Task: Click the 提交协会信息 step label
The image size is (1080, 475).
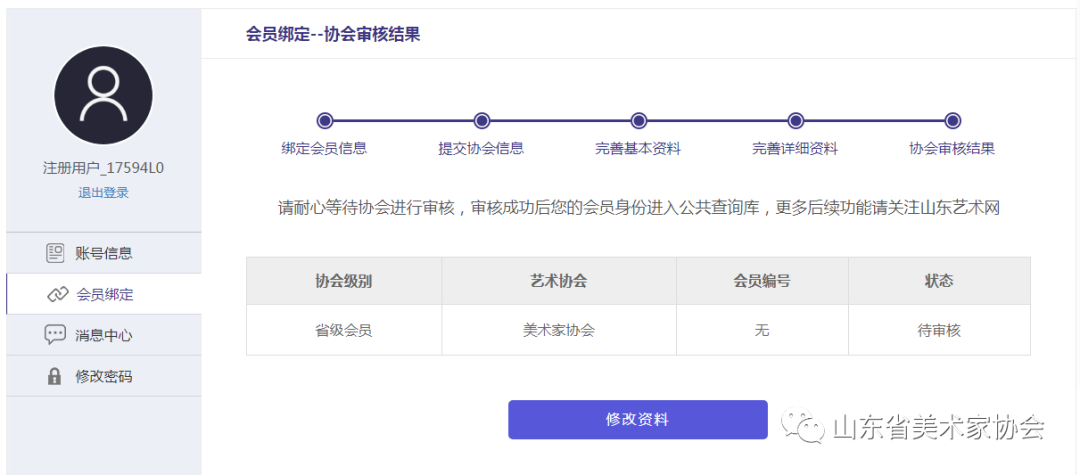Action: pos(481,149)
